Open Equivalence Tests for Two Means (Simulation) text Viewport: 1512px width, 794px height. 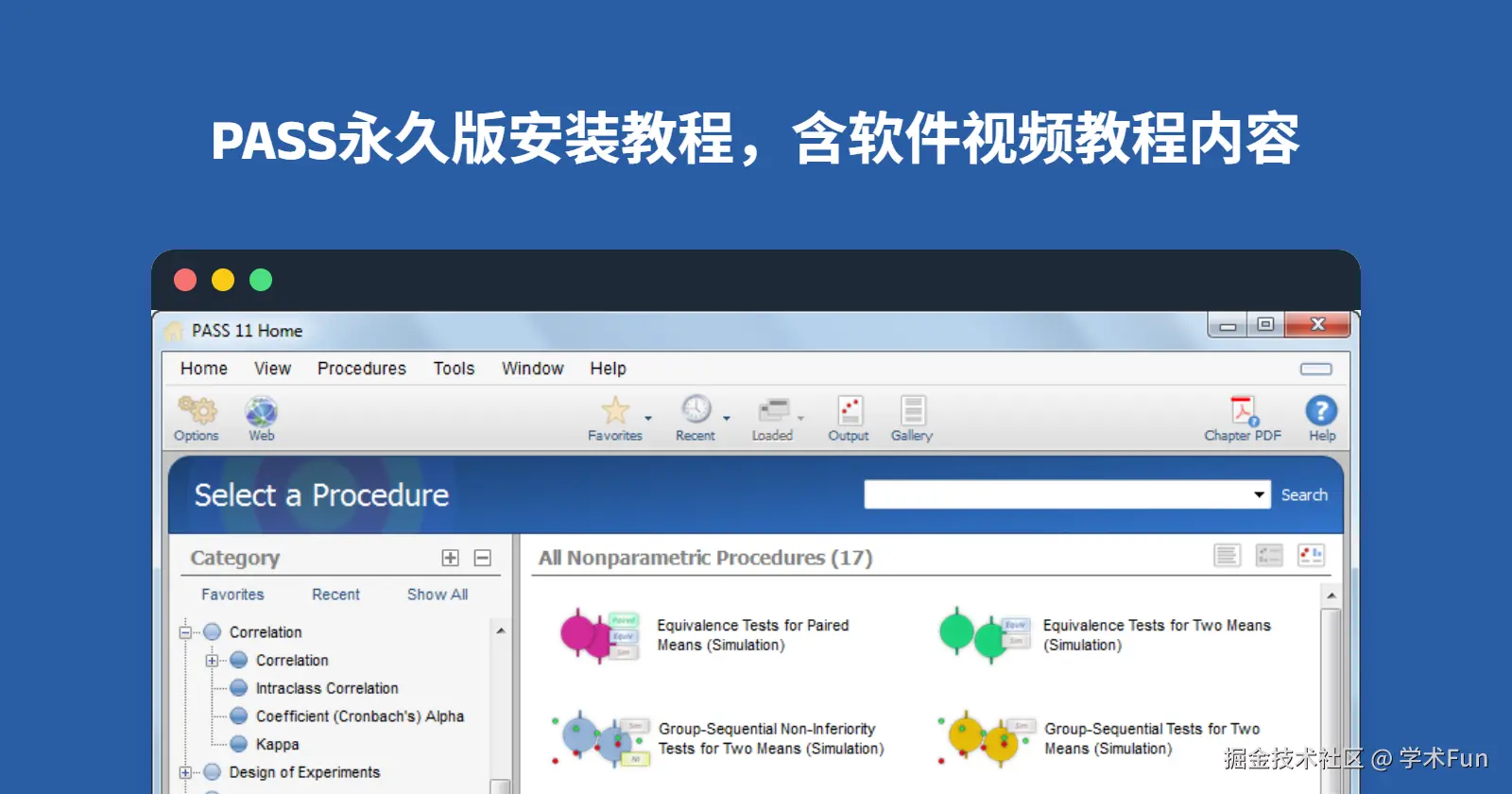click(x=1157, y=635)
